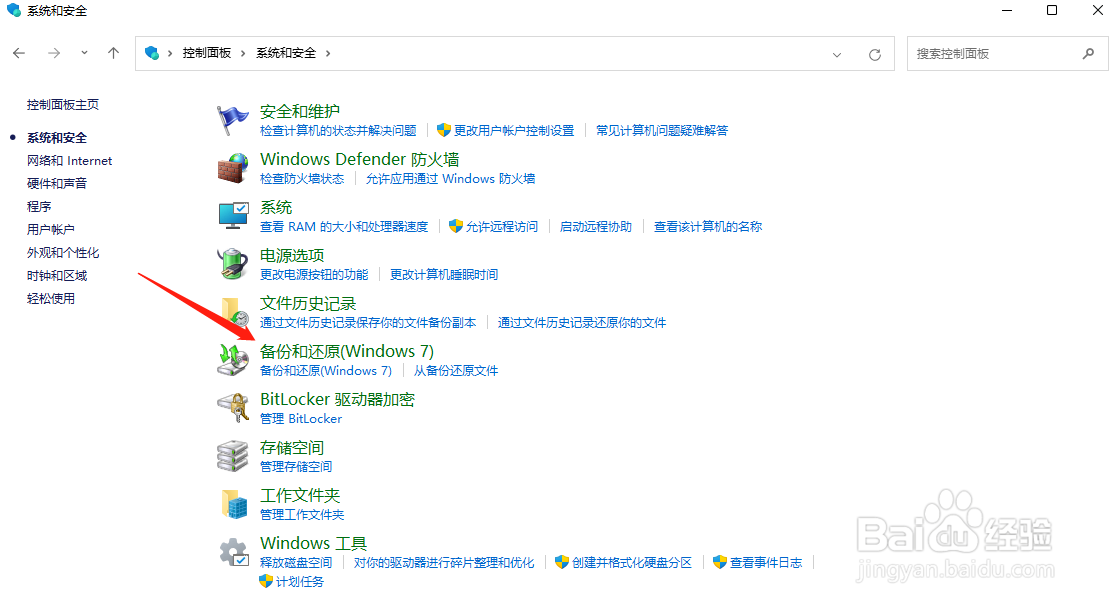
Task: Open 更改用户帐户控制设置
Action: pos(514,131)
